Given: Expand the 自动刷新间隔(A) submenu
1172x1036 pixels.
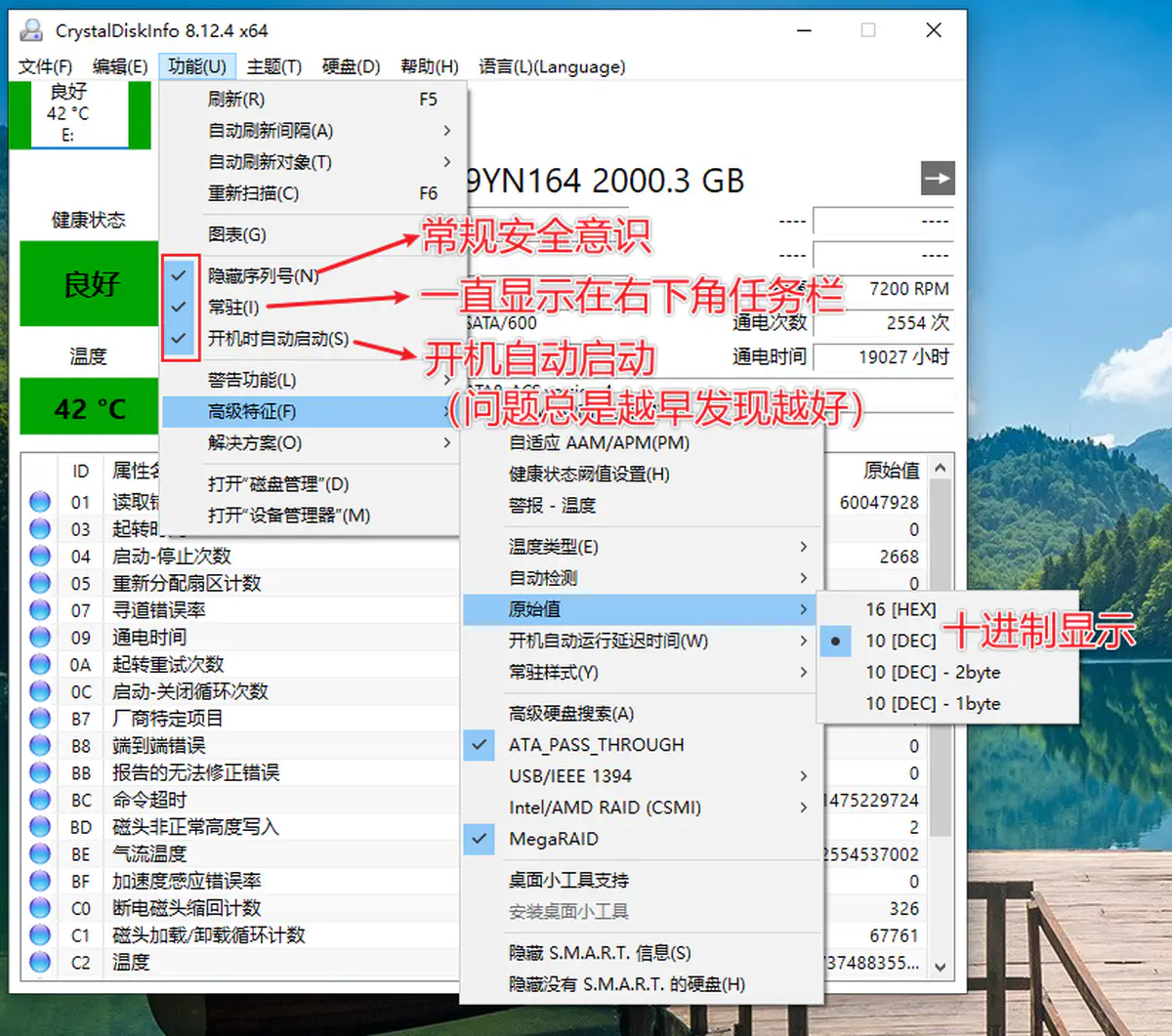Looking at the screenshot, I should (x=309, y=131).
